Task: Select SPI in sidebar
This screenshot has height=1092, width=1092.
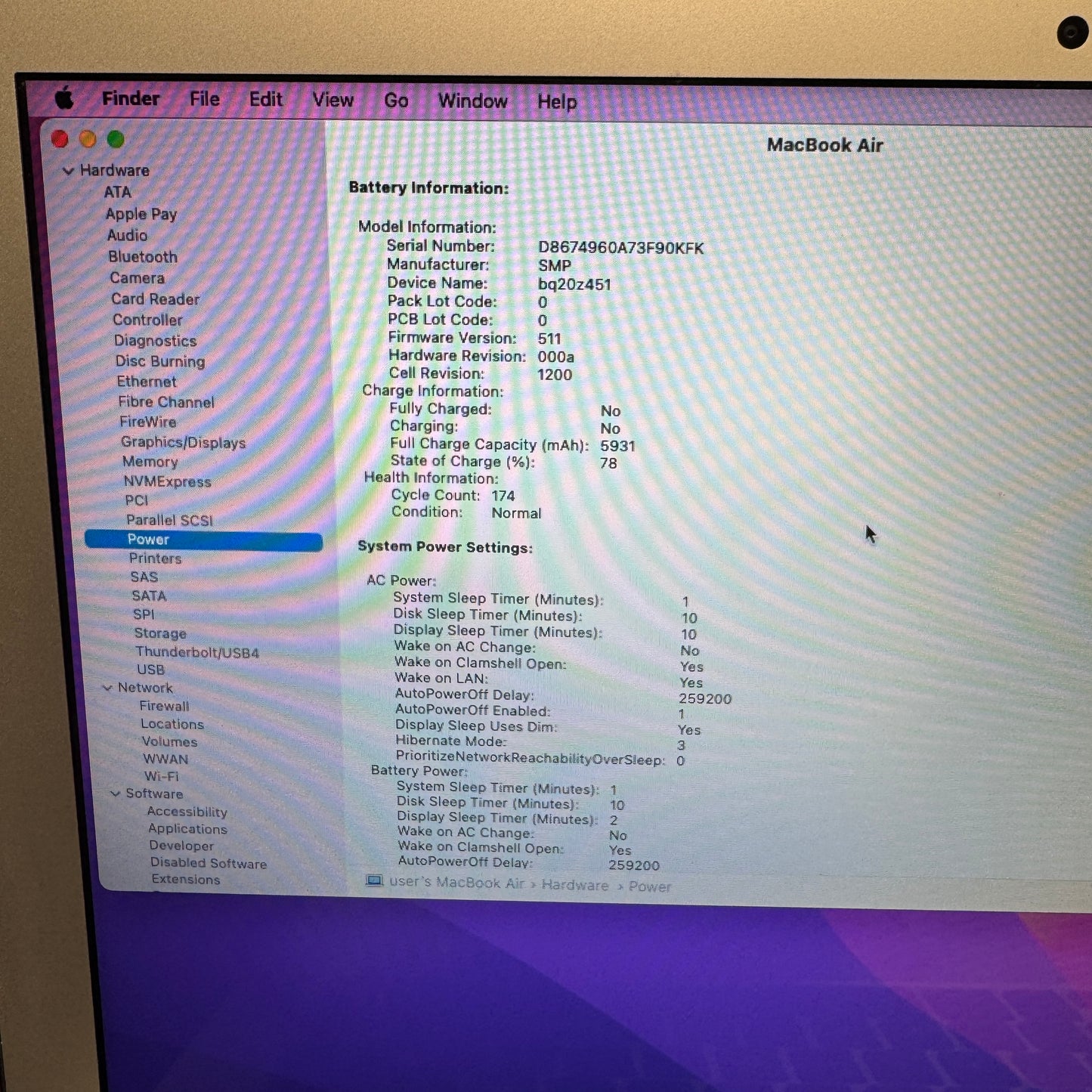Action: click(144, 614)
